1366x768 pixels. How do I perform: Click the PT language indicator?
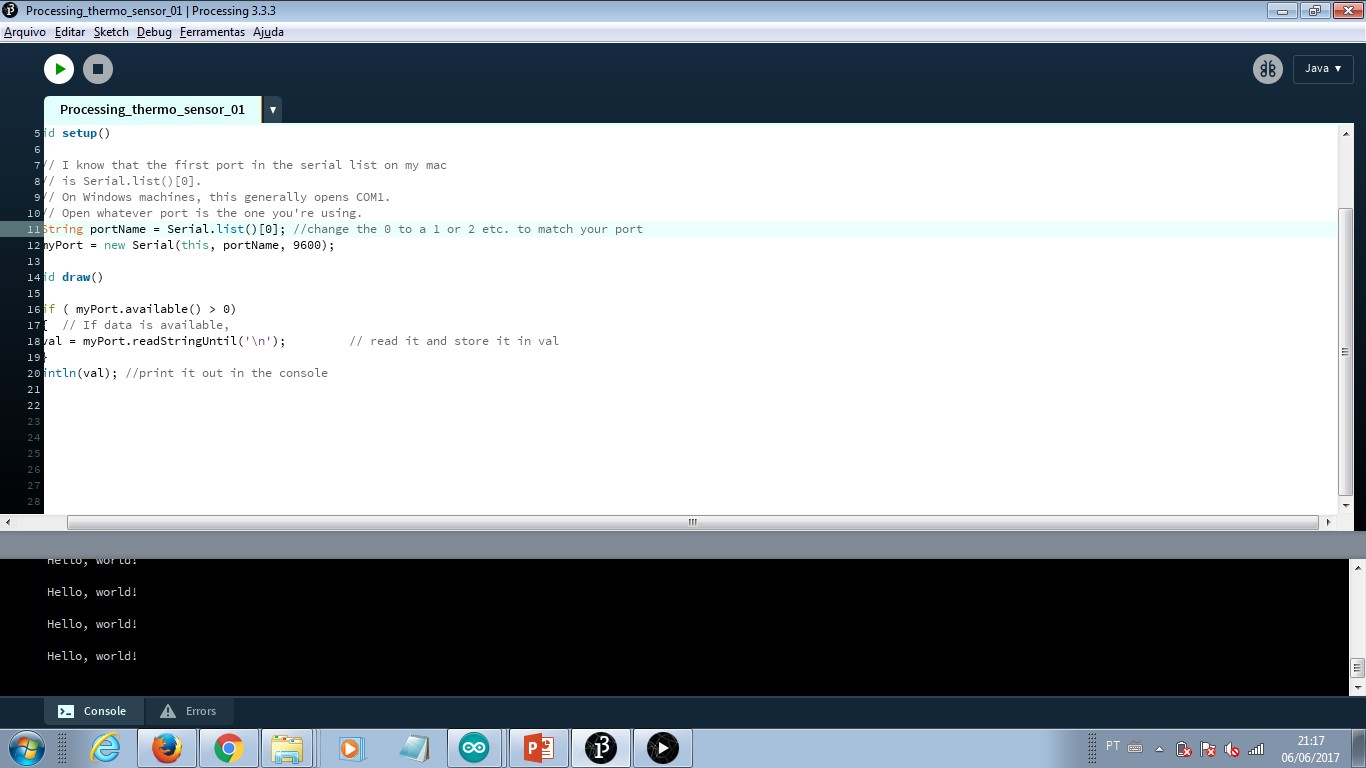1113,746
